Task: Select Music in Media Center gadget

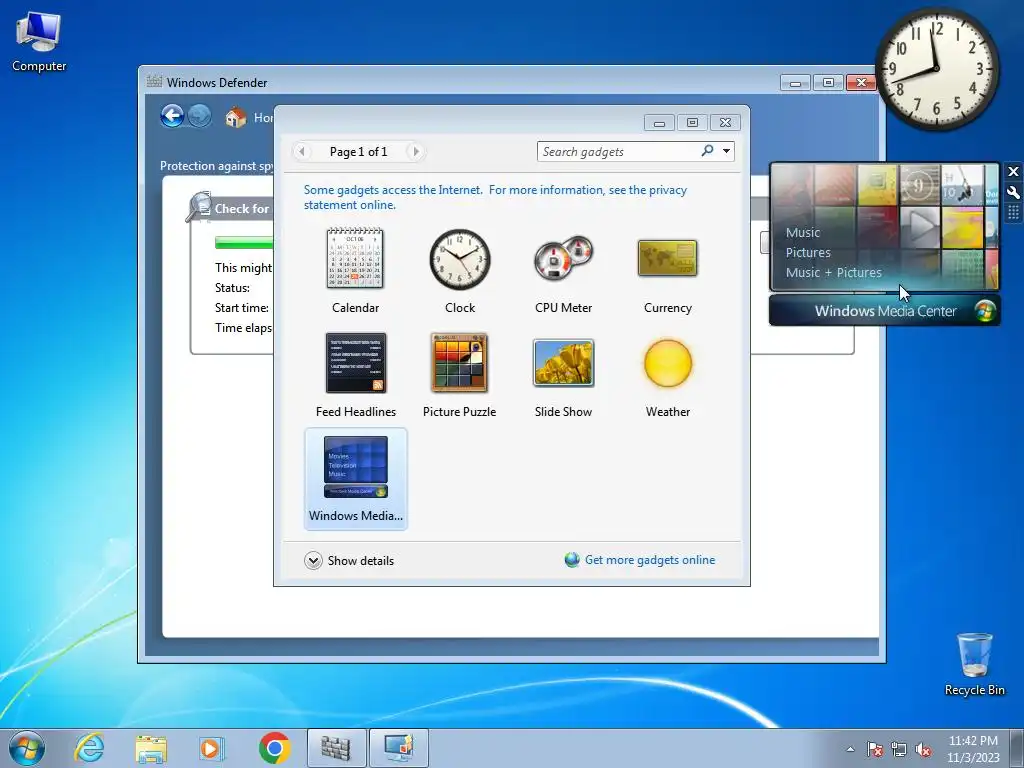Action: click(x=803, y=232)
